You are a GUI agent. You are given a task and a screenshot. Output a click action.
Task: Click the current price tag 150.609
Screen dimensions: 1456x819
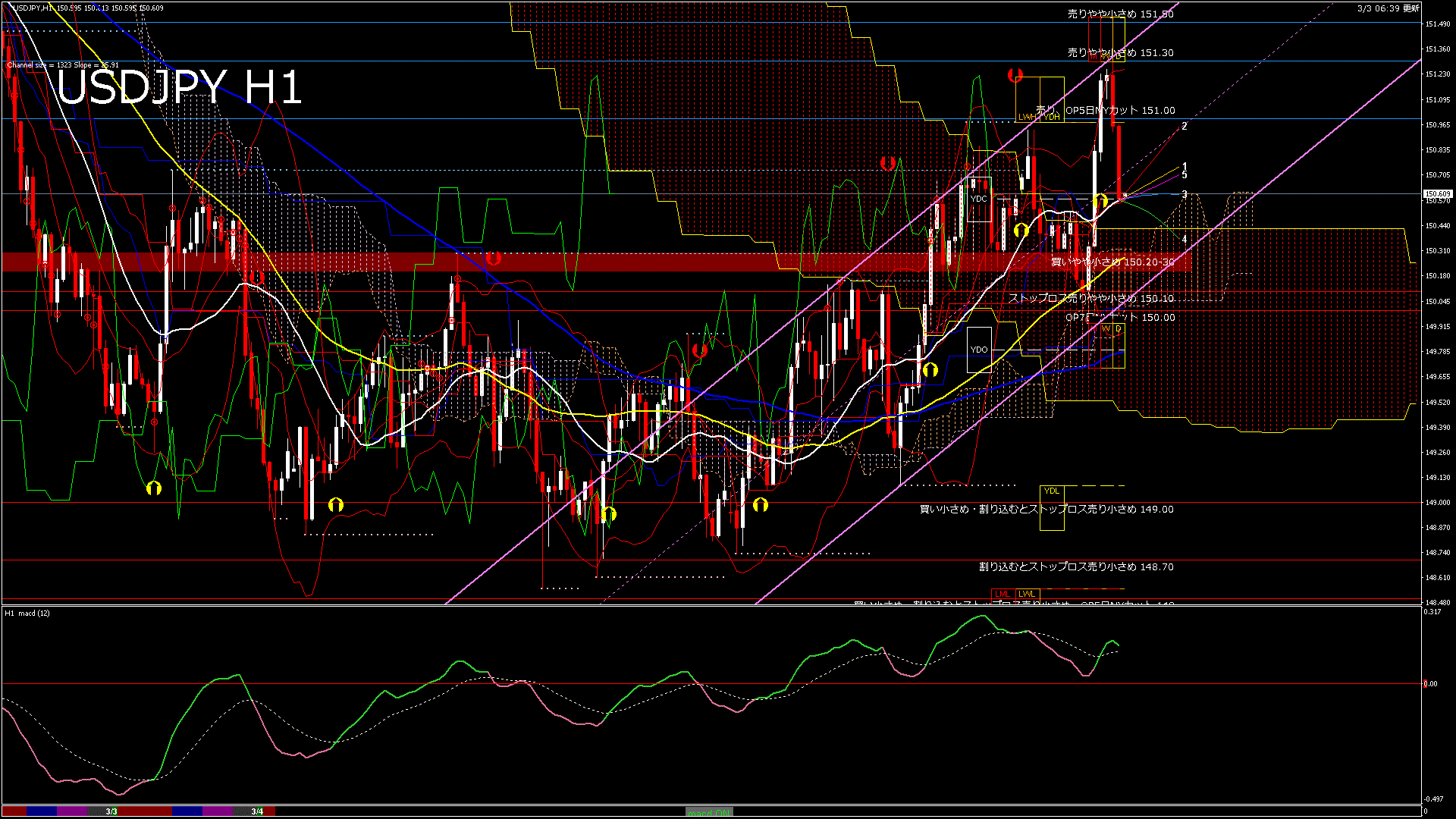tap(1437, 194)
